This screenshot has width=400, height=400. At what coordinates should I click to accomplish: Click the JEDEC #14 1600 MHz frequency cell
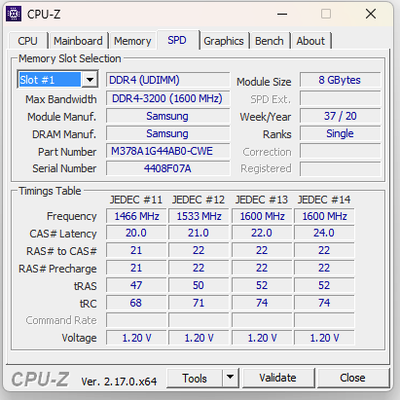click(x=324, y=216)
